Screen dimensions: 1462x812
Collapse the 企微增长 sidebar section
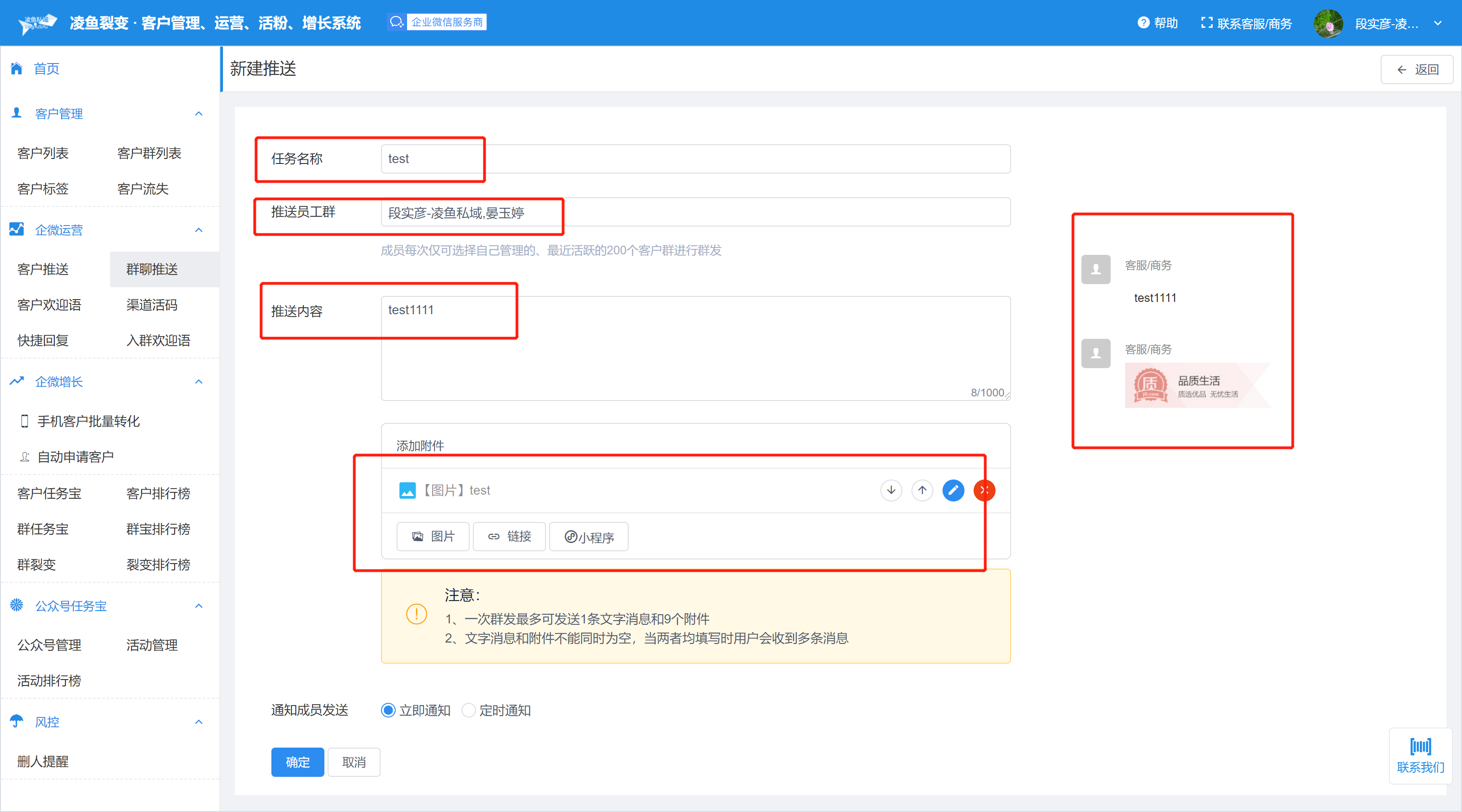[199, 381]
